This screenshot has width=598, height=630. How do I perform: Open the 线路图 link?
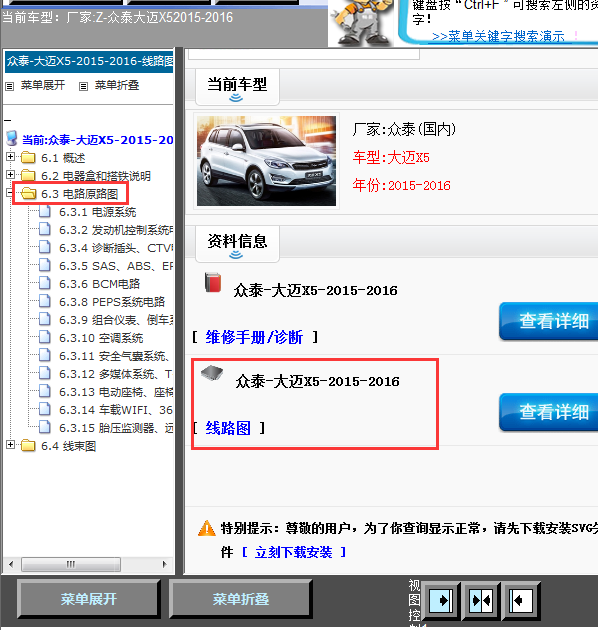tap(228, 428)
